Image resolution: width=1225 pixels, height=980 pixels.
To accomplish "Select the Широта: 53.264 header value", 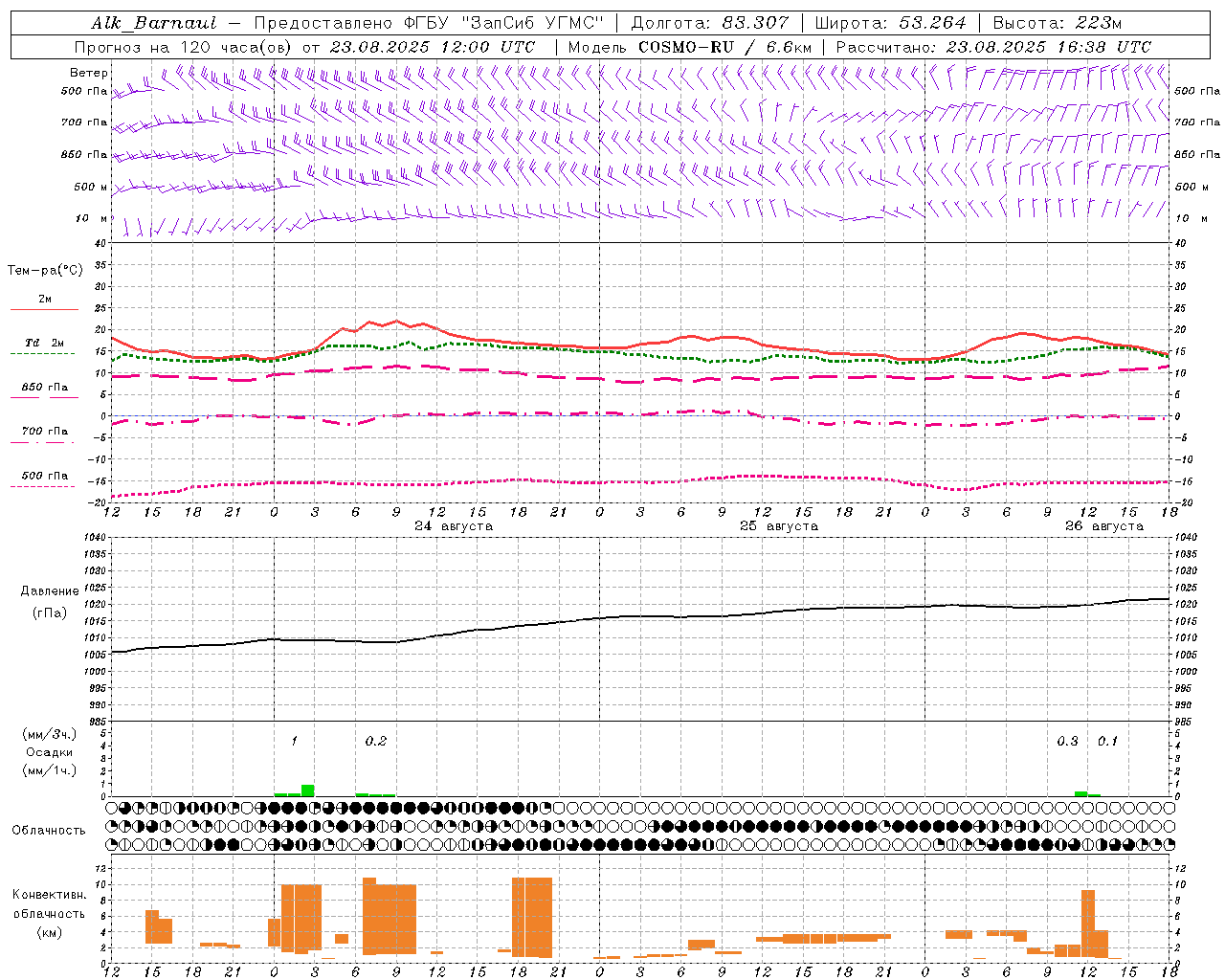I will [x=890, y=23].
